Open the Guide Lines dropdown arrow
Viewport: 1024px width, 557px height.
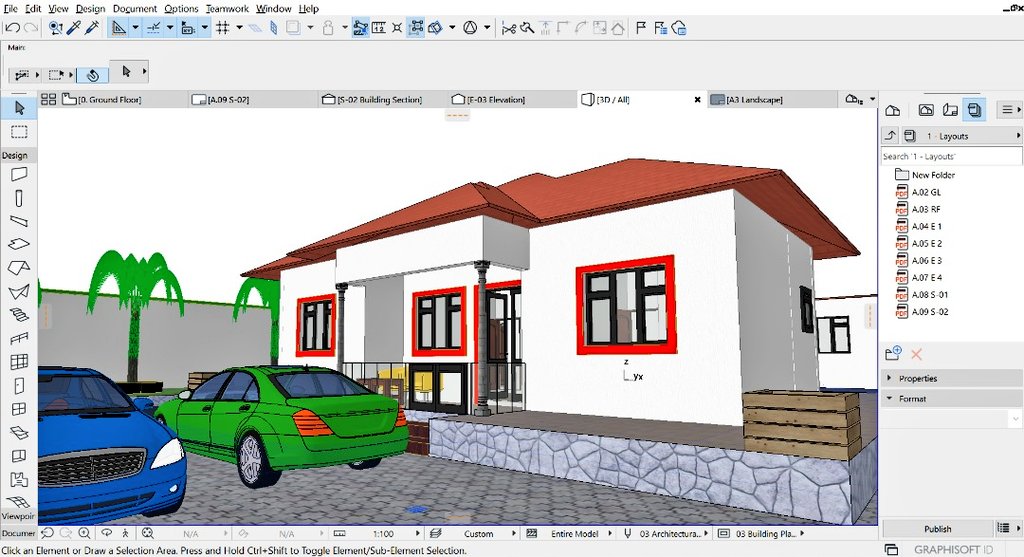[x=135, y=28]
